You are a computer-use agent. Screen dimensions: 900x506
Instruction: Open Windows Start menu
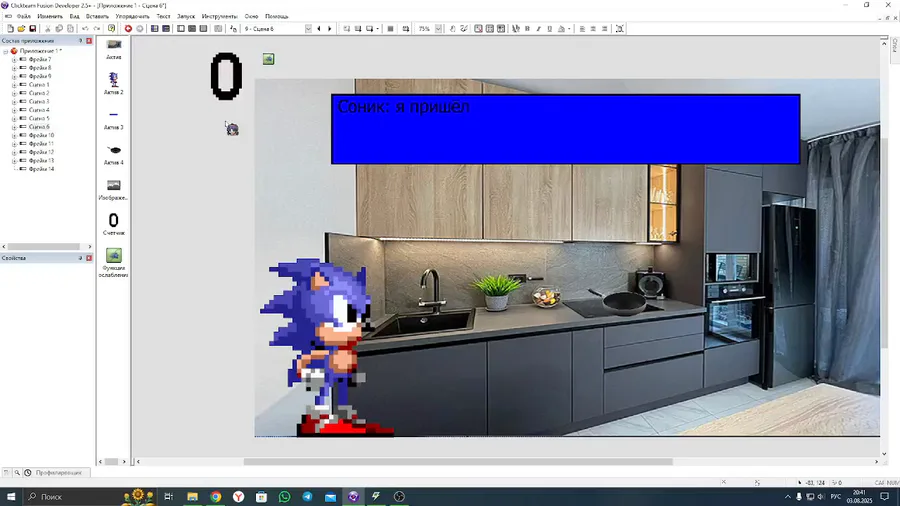point(11,497)
